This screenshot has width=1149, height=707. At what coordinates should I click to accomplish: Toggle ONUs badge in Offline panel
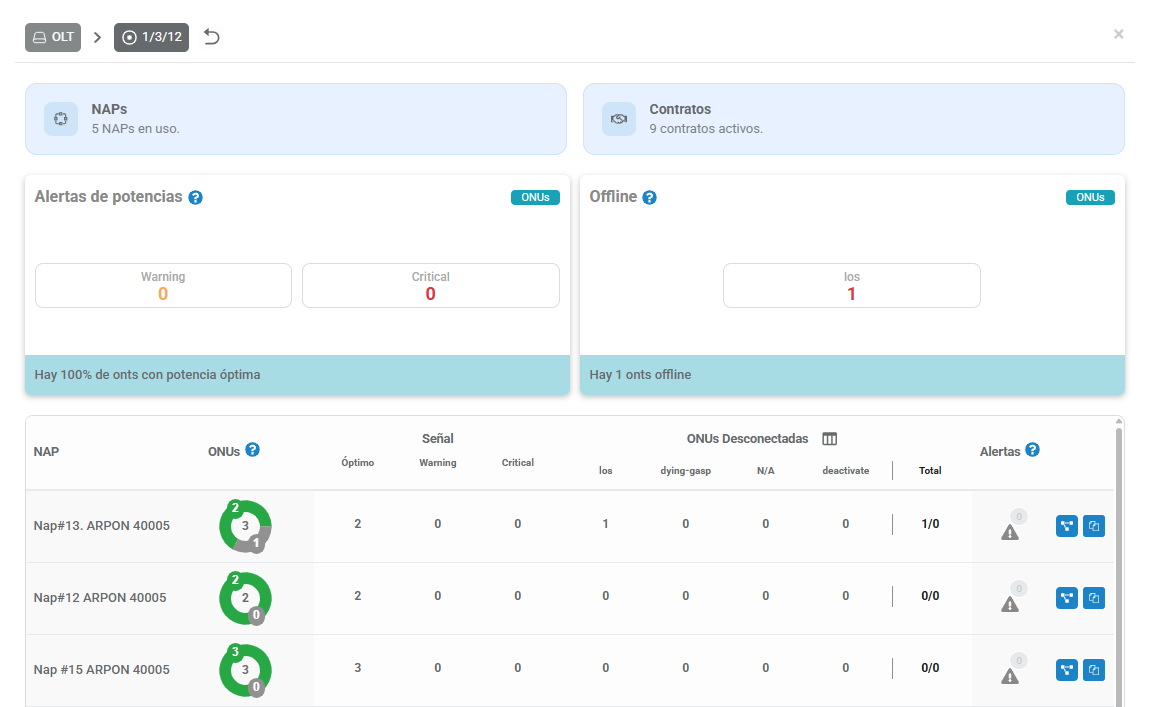(x=1090, y=198)
